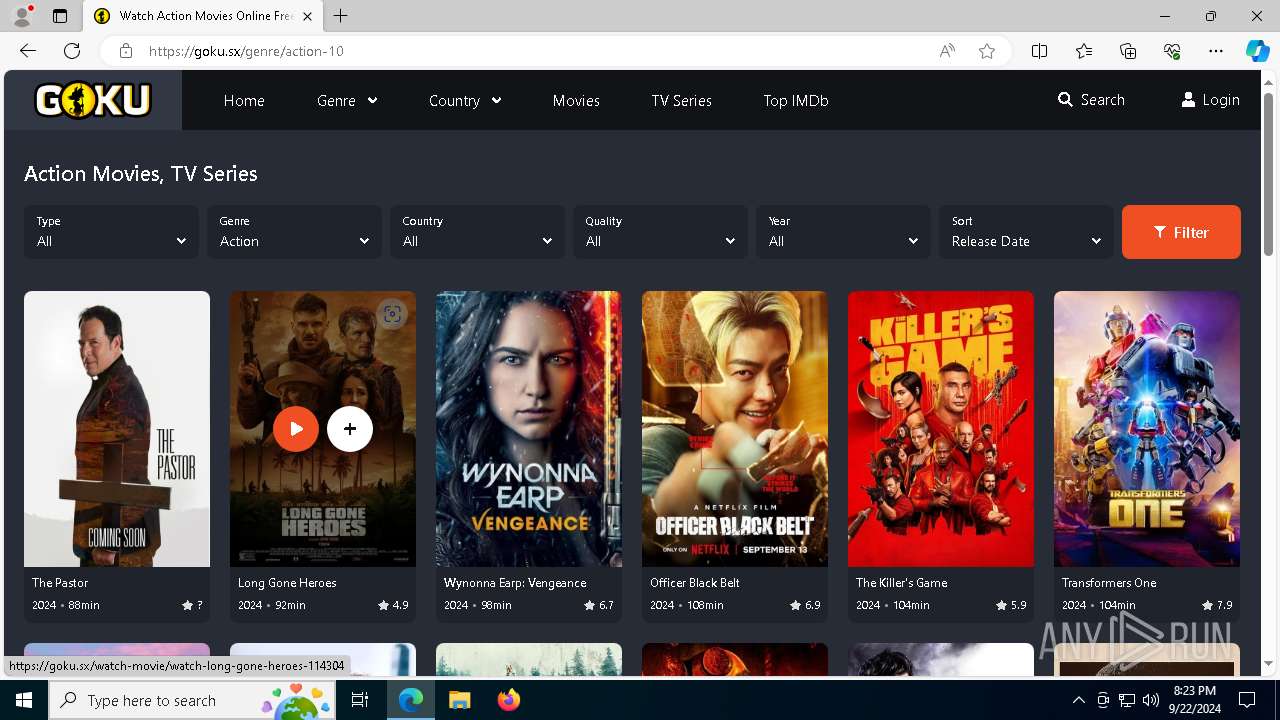Open the Quality filter dropdown
Screen dimensions: 1280x720
(660, 232)
